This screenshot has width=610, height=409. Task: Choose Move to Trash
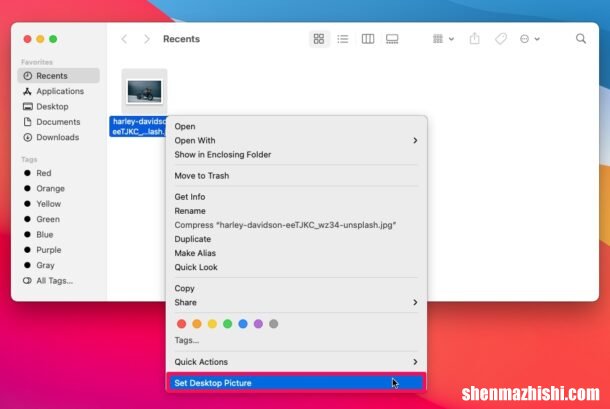(x=296, y=176)
